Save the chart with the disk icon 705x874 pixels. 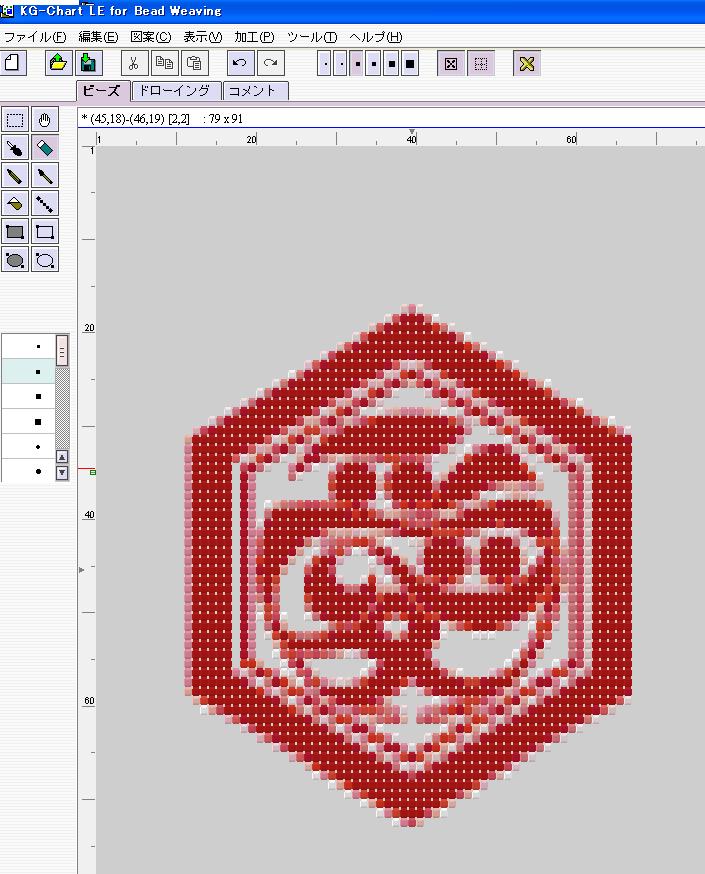coord(89,63)
